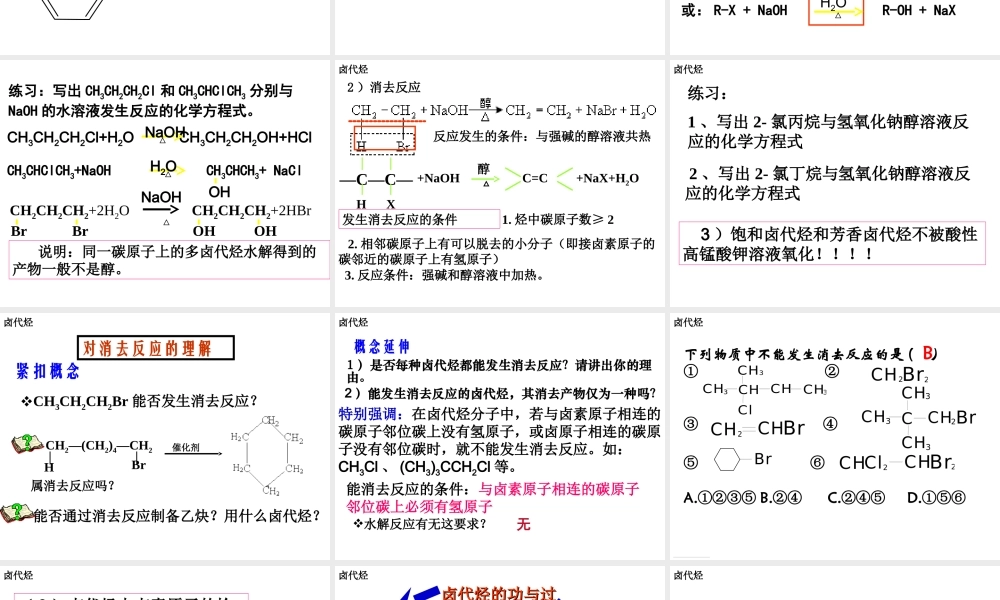This screenshot has width=1000, height=600.
Task: Click the red 无 answer text
Action: pyautogui.click(x=523, y=524)
